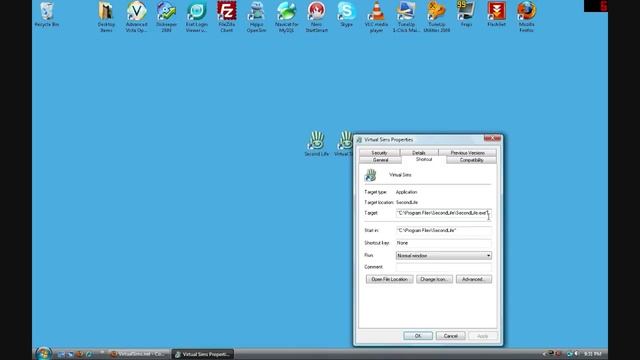640x360 pixels.
Task: Select the Fraps desktop icon
Action: click(466, 14)
